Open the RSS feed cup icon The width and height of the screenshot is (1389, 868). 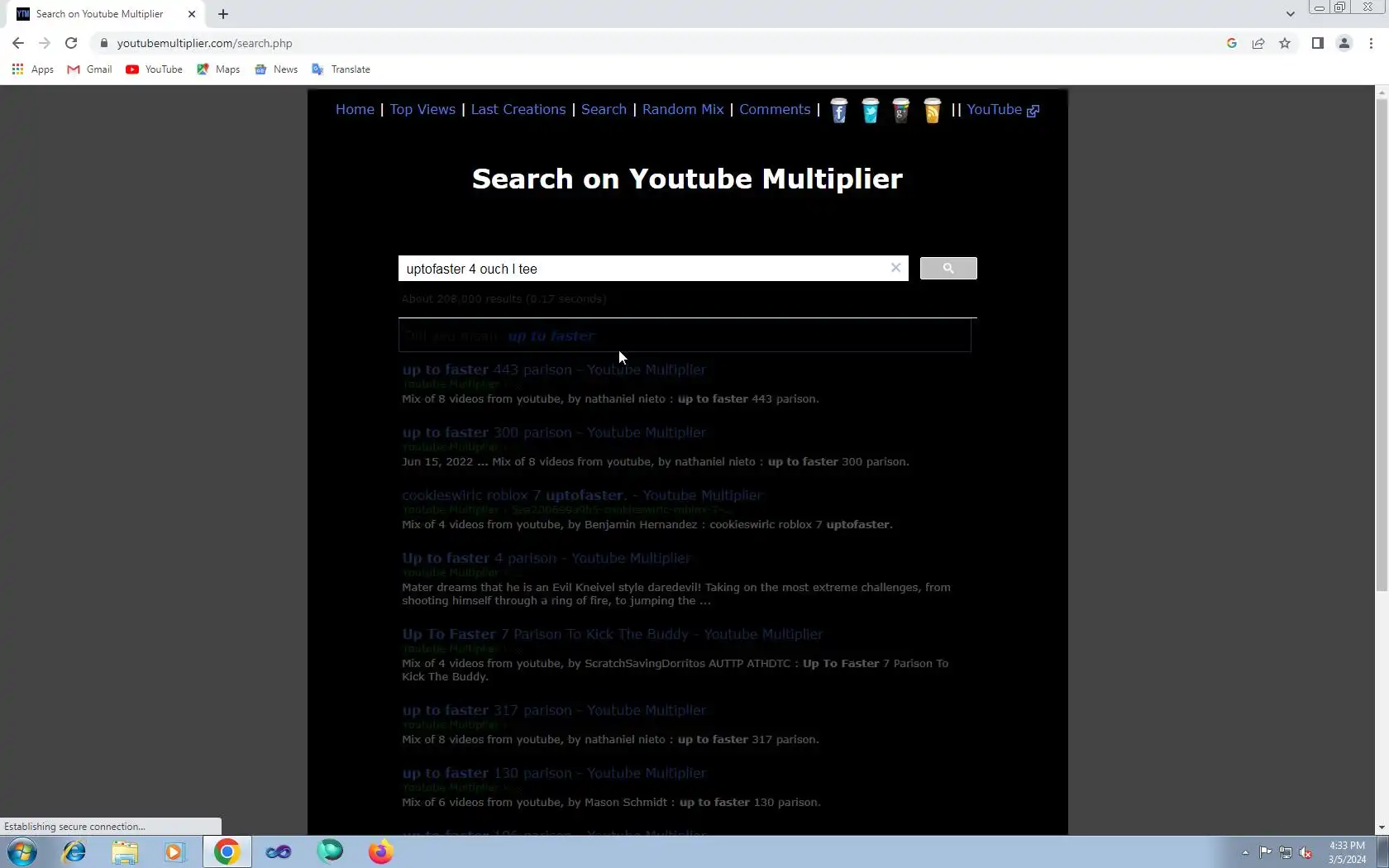tap(932, 111)
